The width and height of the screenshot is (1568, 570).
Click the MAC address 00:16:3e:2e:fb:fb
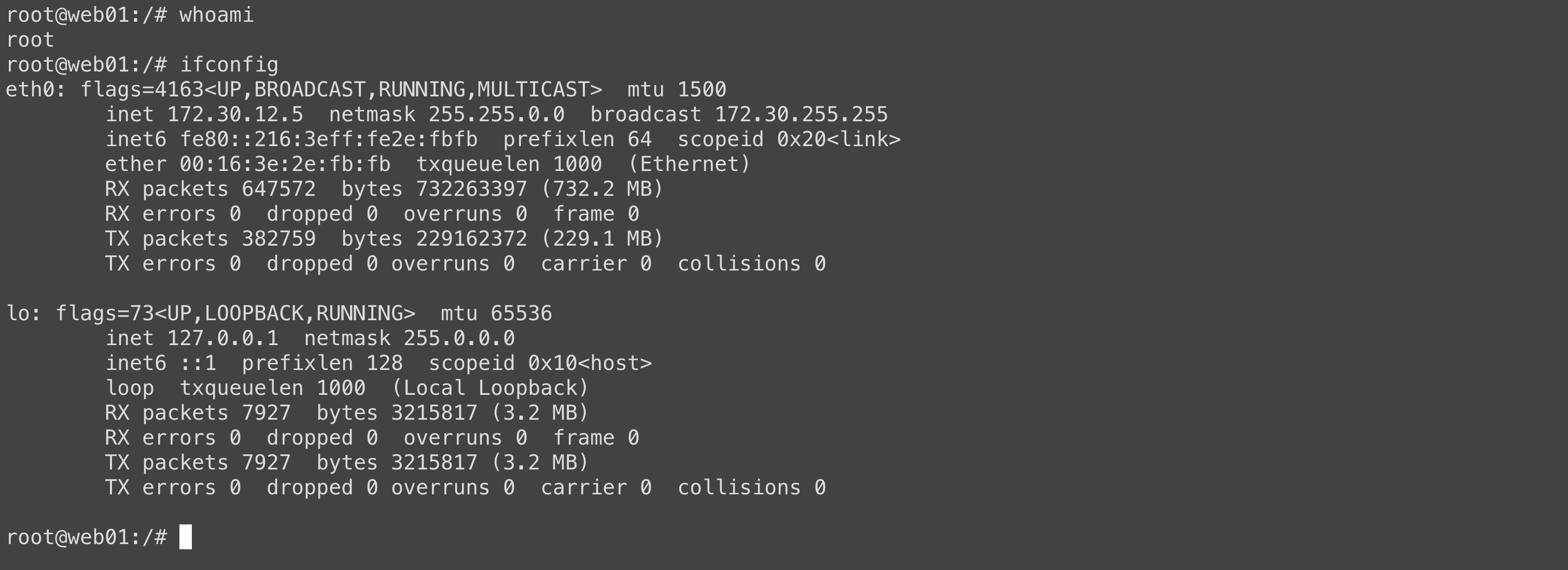[x=285, y=165]
